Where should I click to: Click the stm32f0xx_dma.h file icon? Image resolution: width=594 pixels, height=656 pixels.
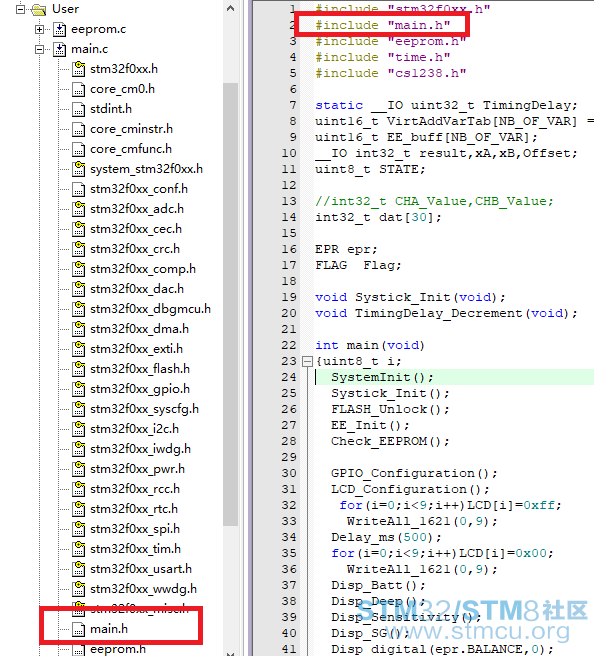[x=78, y=329]
